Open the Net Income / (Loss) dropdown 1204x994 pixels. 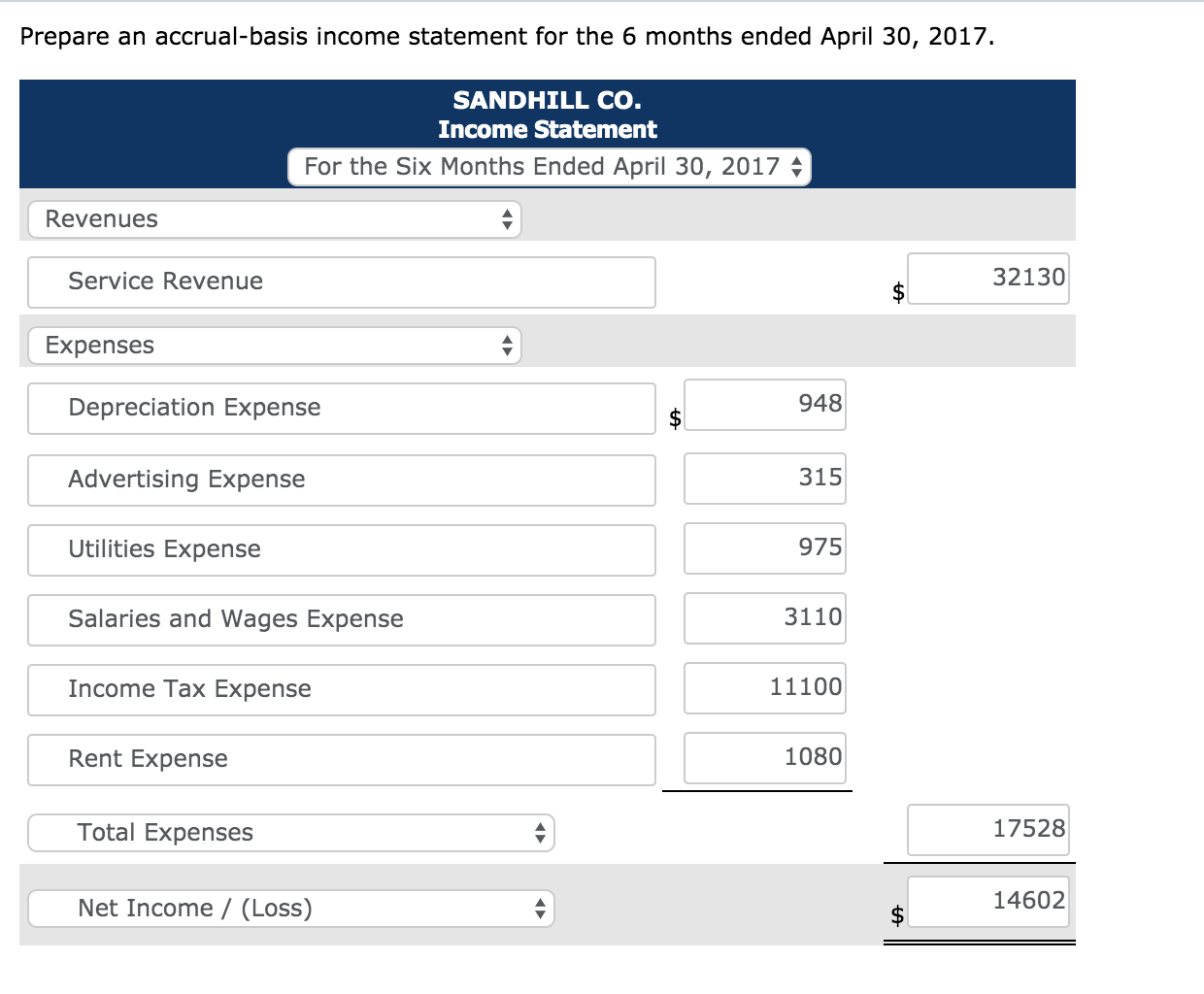point(290,909)
